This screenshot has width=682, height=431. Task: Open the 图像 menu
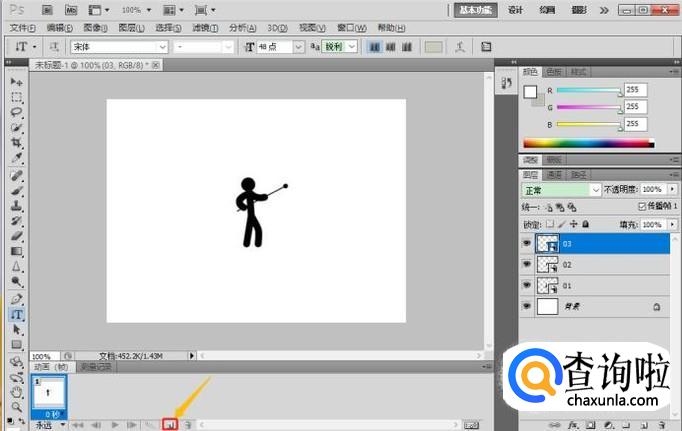click(96, 27)
